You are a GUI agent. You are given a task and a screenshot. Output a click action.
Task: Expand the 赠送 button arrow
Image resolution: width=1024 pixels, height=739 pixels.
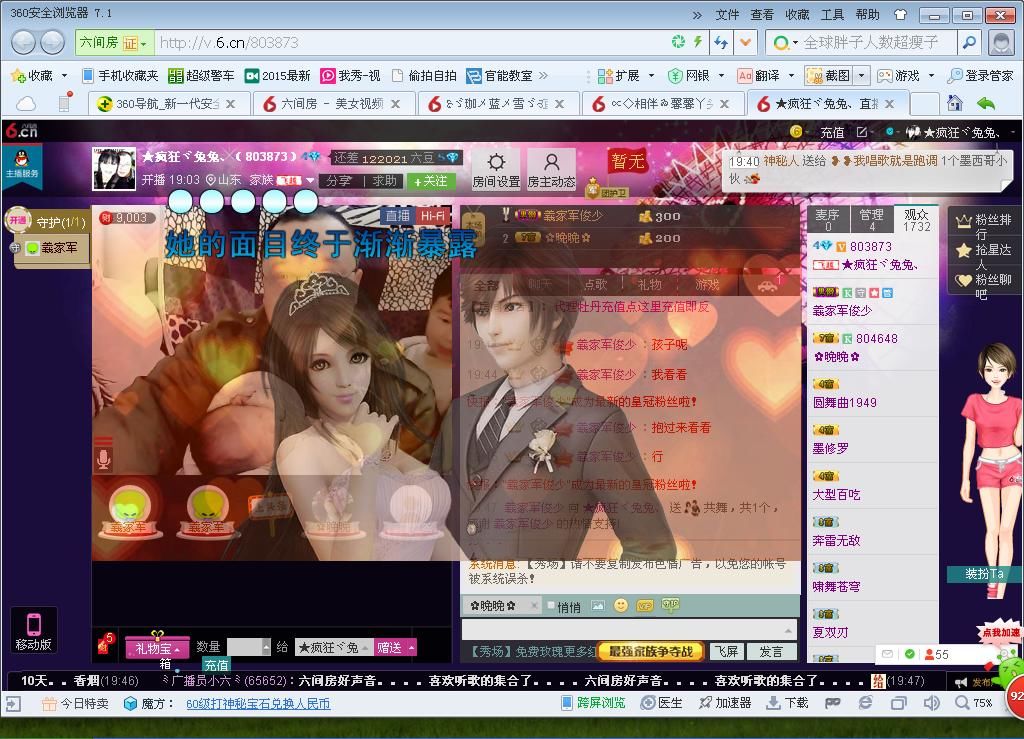(x=411, y=648)
